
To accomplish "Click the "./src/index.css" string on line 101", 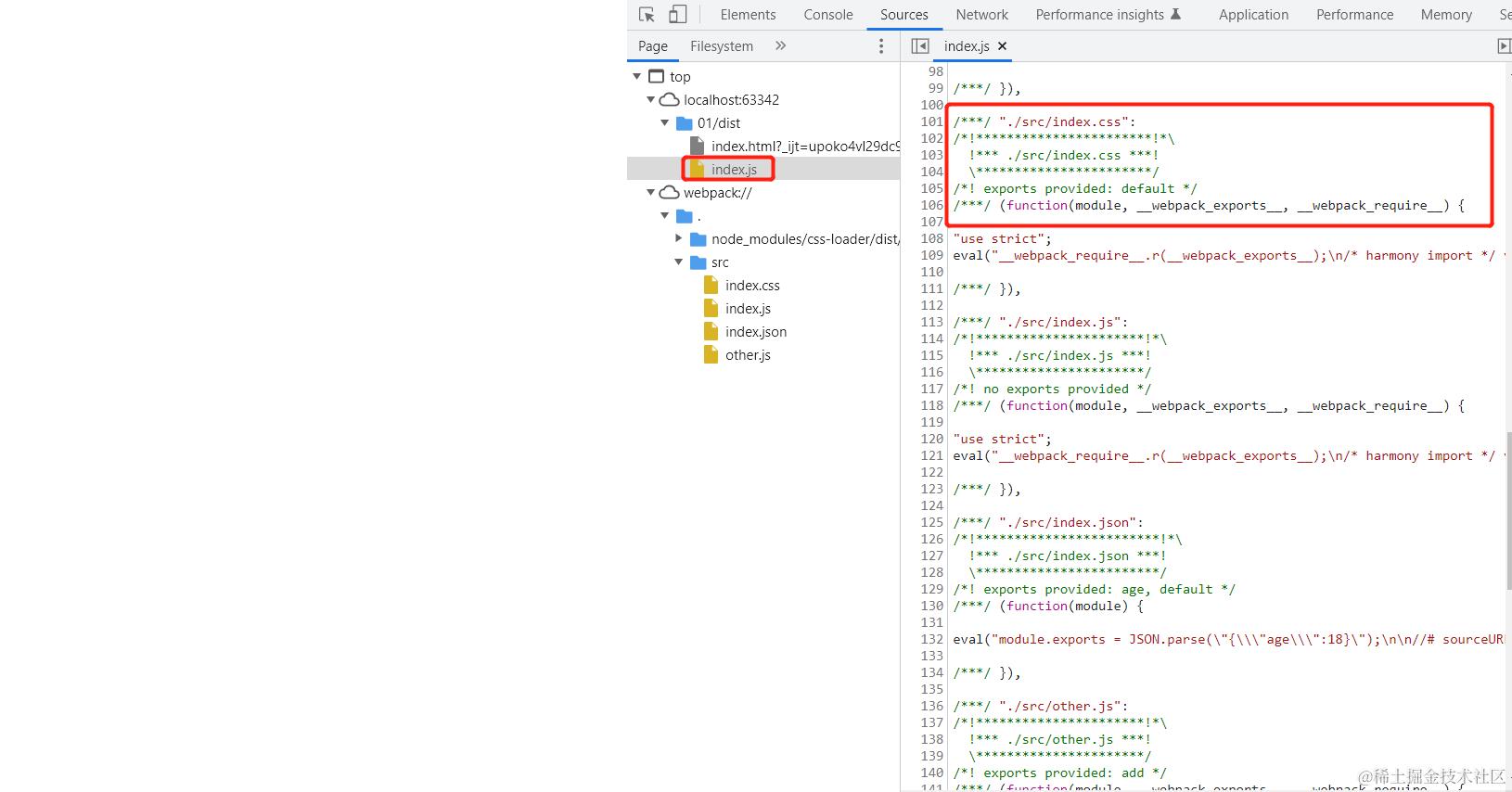I will 1063,121.
